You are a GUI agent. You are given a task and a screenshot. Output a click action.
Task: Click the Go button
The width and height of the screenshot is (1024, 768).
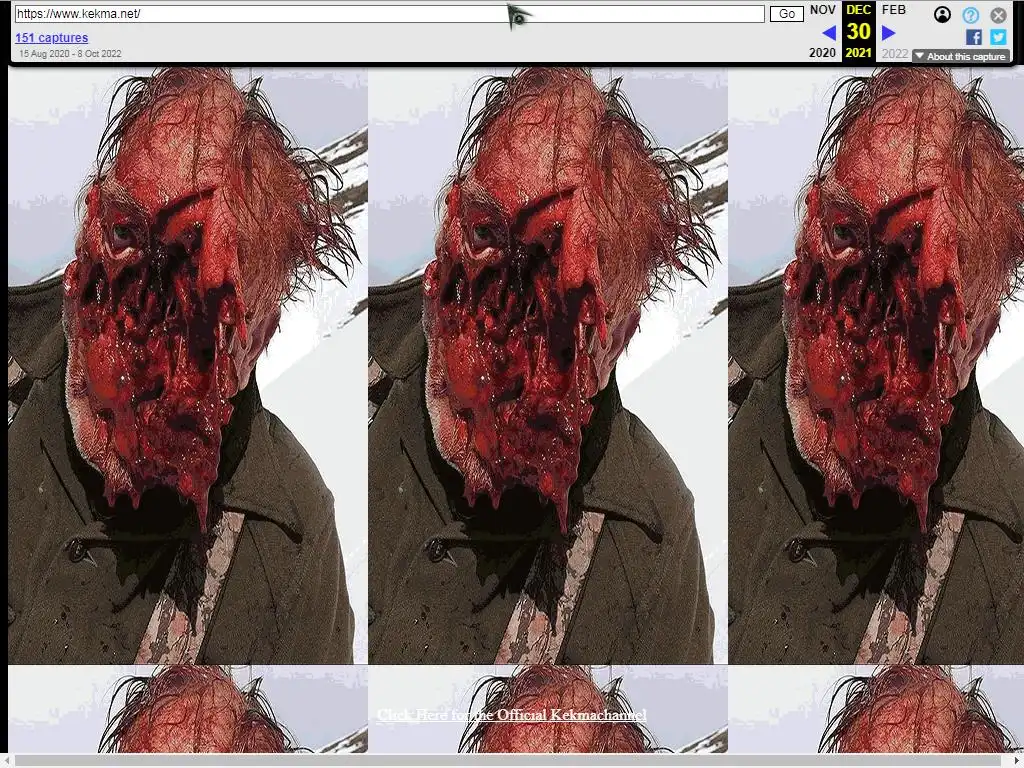tap(787, 14)
